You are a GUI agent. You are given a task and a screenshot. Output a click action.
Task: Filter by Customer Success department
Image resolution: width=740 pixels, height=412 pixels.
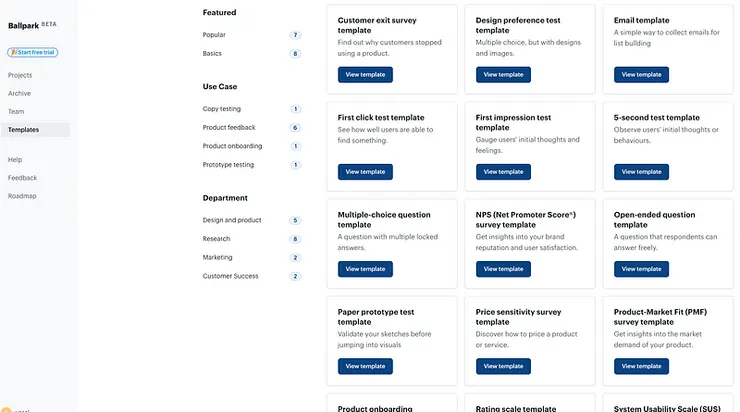pos(230,276)
